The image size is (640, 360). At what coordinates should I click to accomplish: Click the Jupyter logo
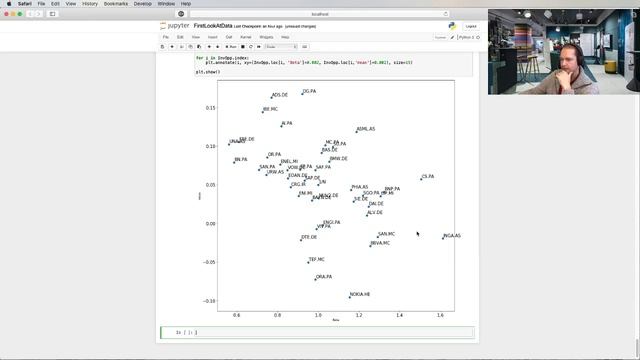pos(175,26)
